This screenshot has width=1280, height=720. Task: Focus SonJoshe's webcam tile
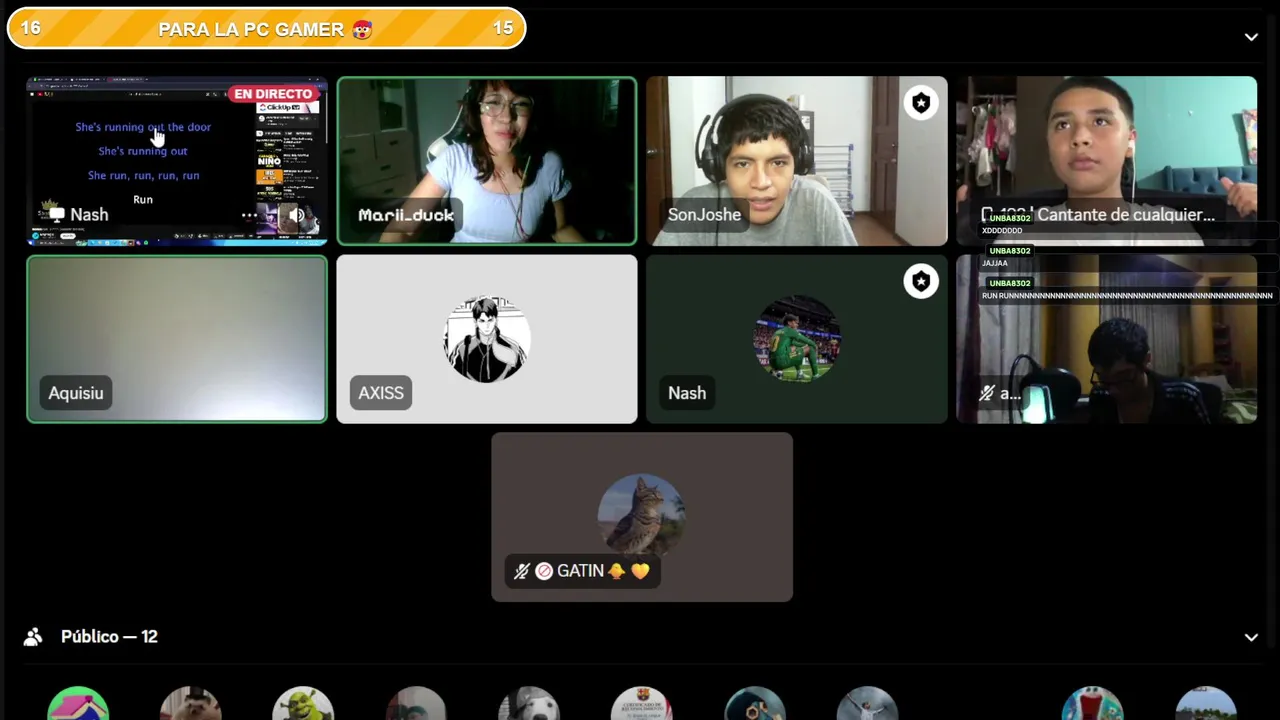797,161
